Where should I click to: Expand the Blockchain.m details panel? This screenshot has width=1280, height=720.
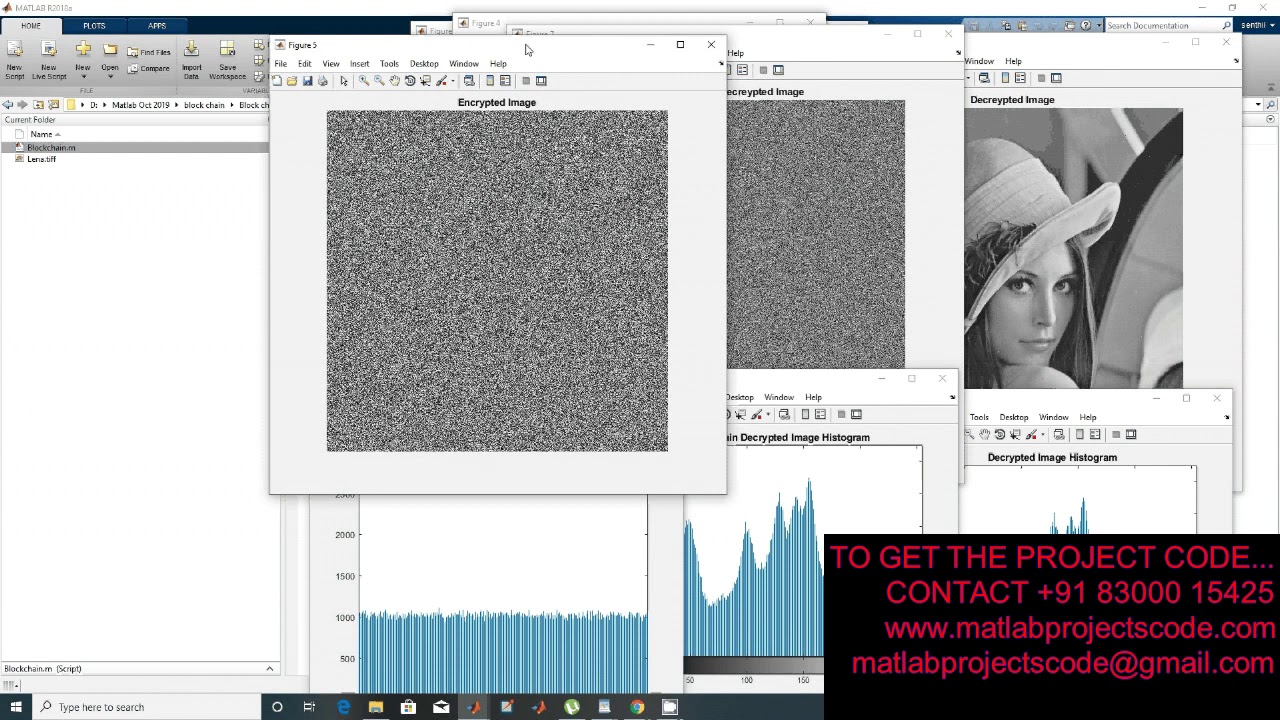pyautogui.click(x=269, y=668)
